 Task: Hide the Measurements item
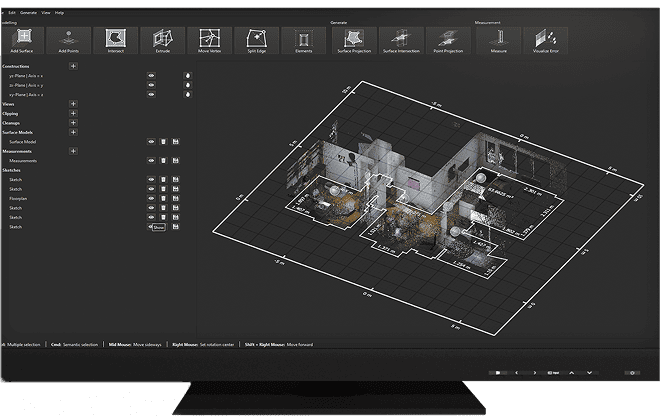151,160
